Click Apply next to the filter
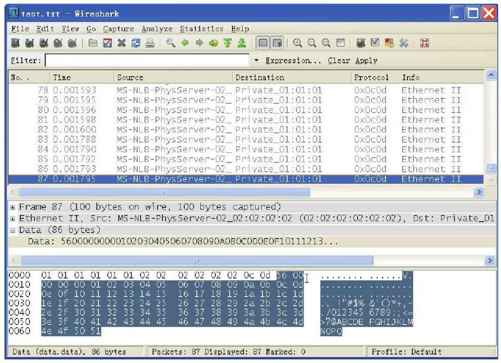 [x=366, y=61]
